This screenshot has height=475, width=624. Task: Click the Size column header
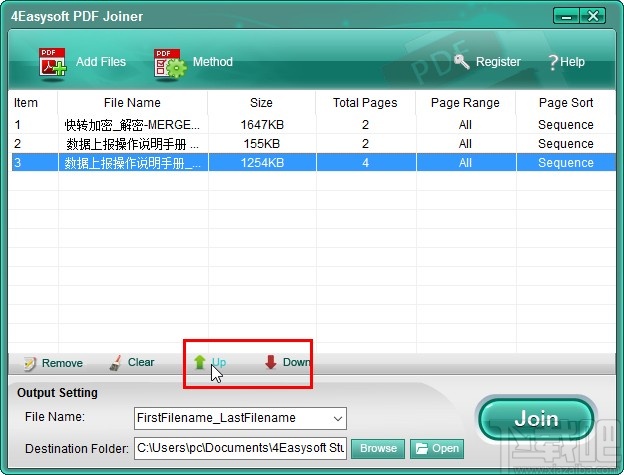click(x=261, y=103)
